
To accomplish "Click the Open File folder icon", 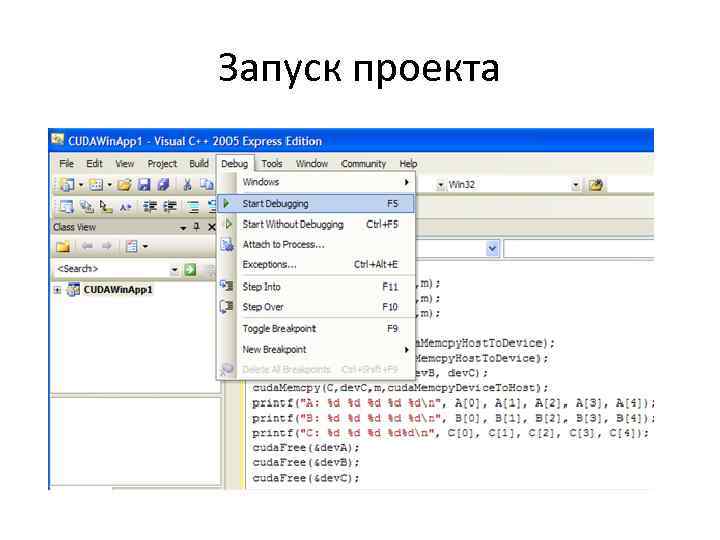I will pyautogui.click(x=124, y=185).
